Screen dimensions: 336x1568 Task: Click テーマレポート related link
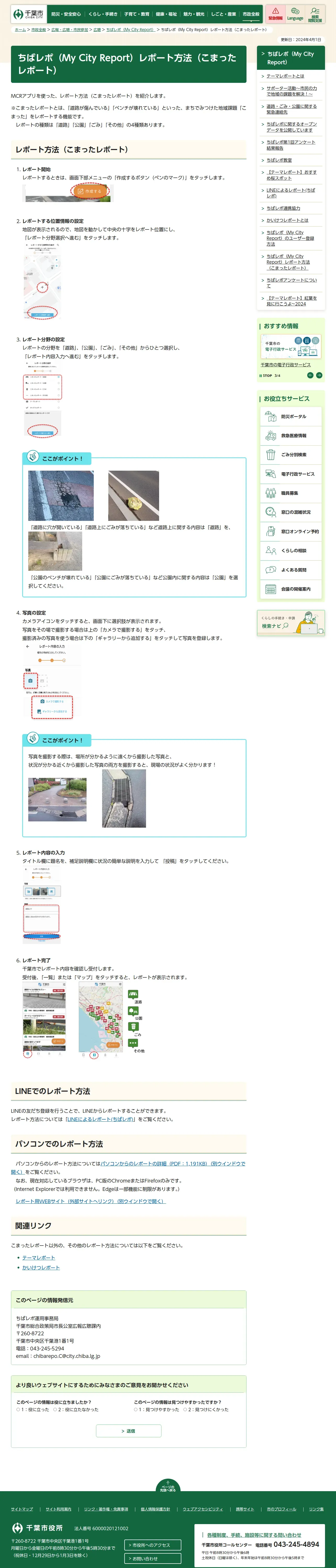pos(38,1258)
